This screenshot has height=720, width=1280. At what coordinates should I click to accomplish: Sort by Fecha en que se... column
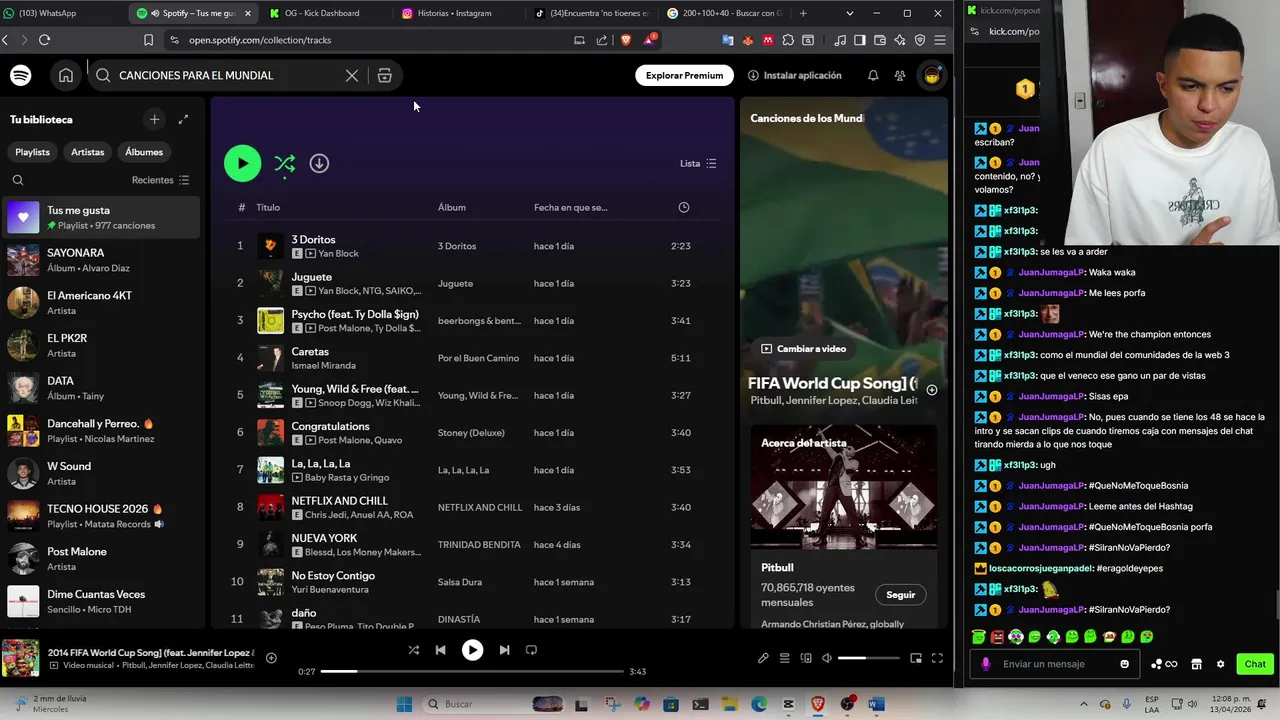click(x=570, y=207)
